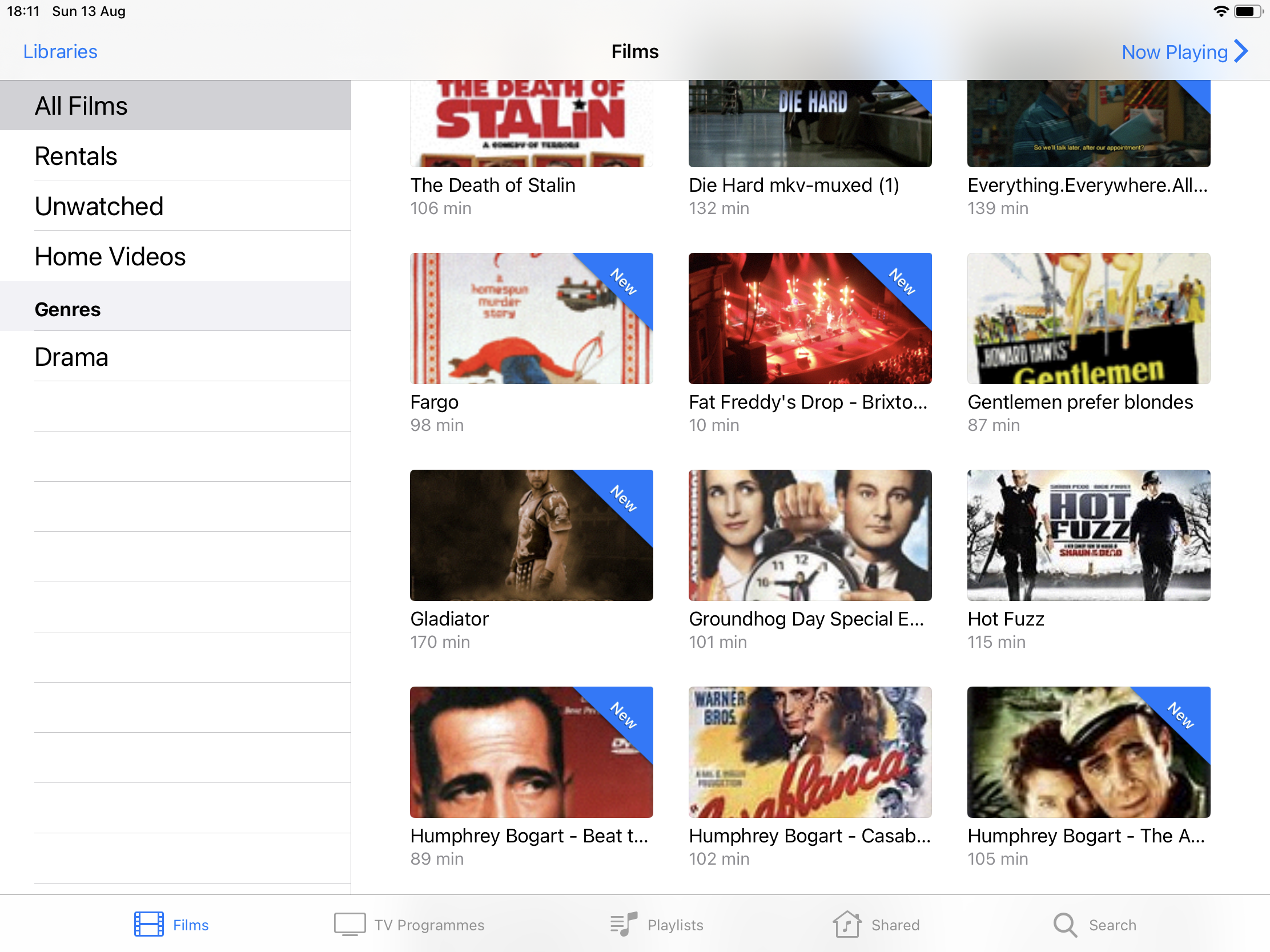Open Groundhog Day Special Edition poster
1270x952 pixels.
[x=810, y=535]
